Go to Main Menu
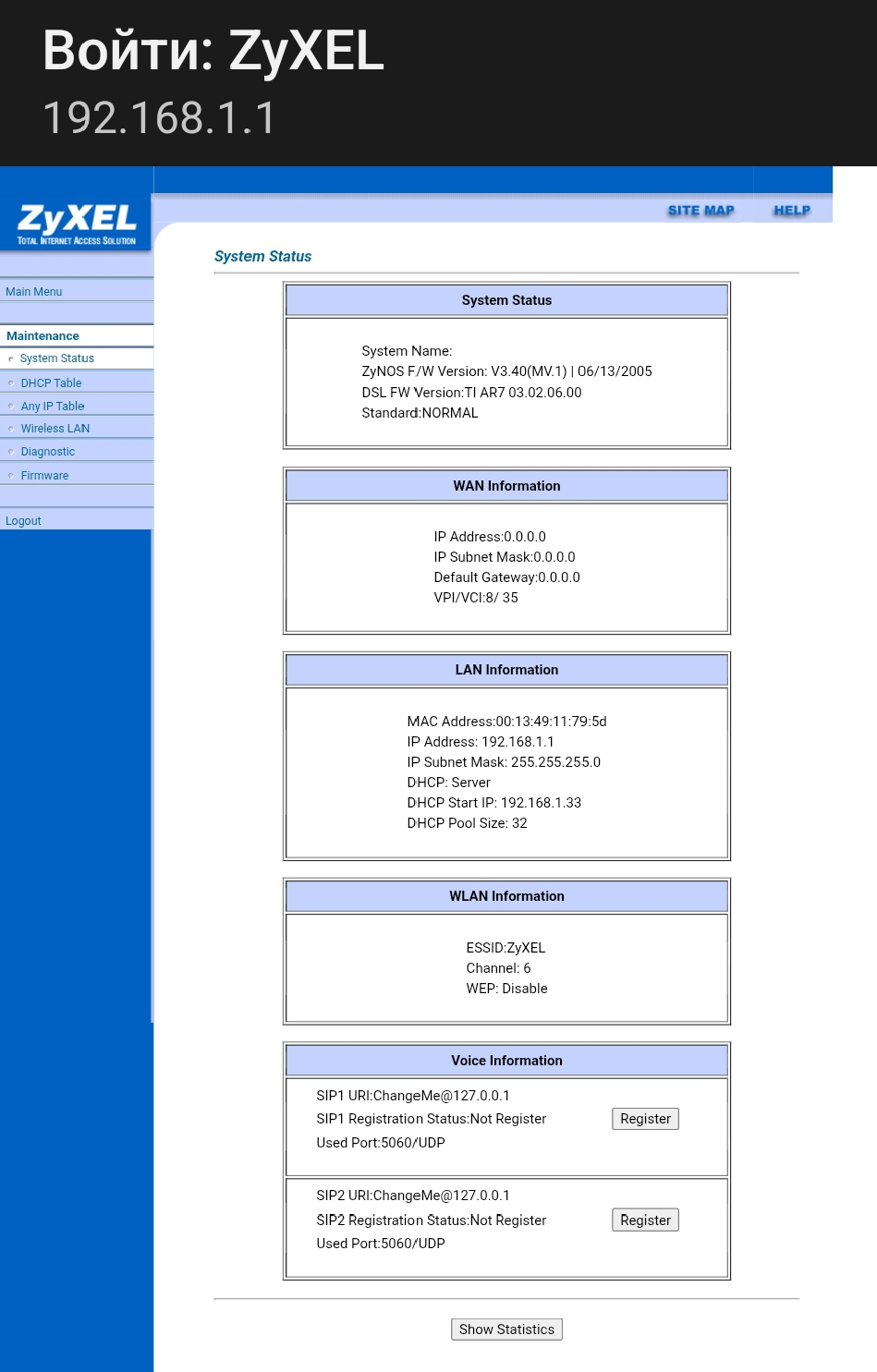The image size is (877, 1372). [x=34, y=292]
